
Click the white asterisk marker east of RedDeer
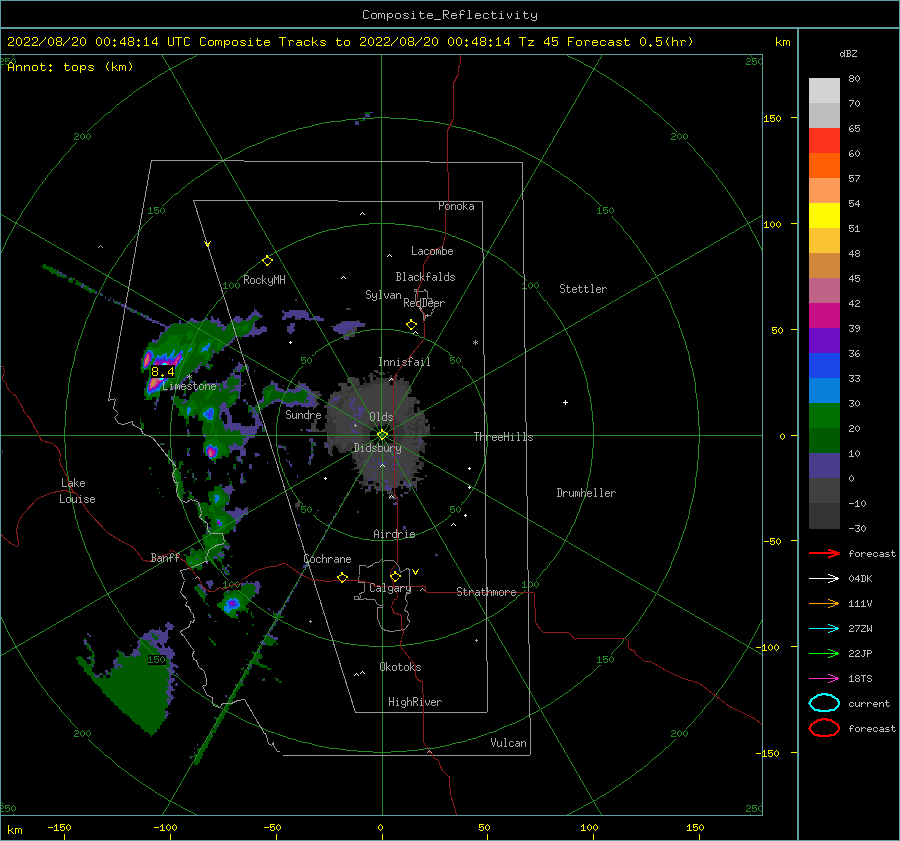(475, 343)
